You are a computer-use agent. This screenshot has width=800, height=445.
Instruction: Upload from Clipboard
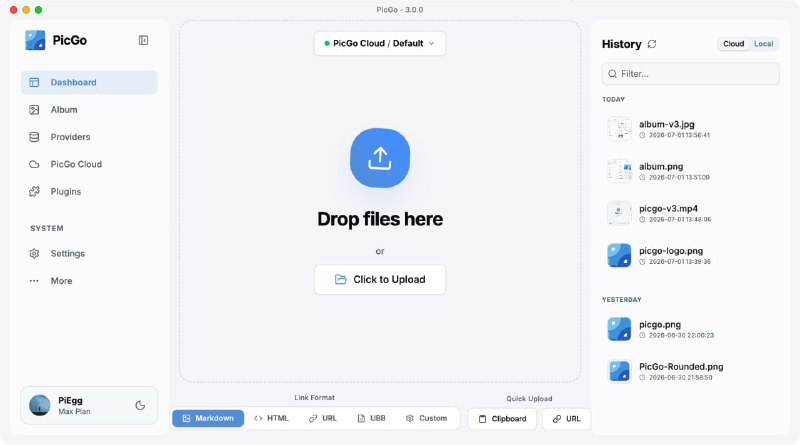[x=503, y=418]
